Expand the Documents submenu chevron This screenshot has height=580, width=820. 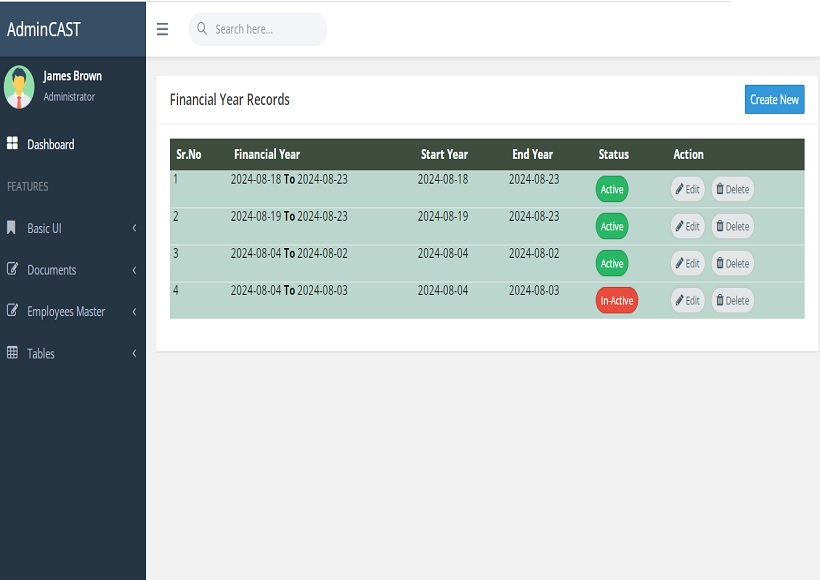click(x=134, y=270)
